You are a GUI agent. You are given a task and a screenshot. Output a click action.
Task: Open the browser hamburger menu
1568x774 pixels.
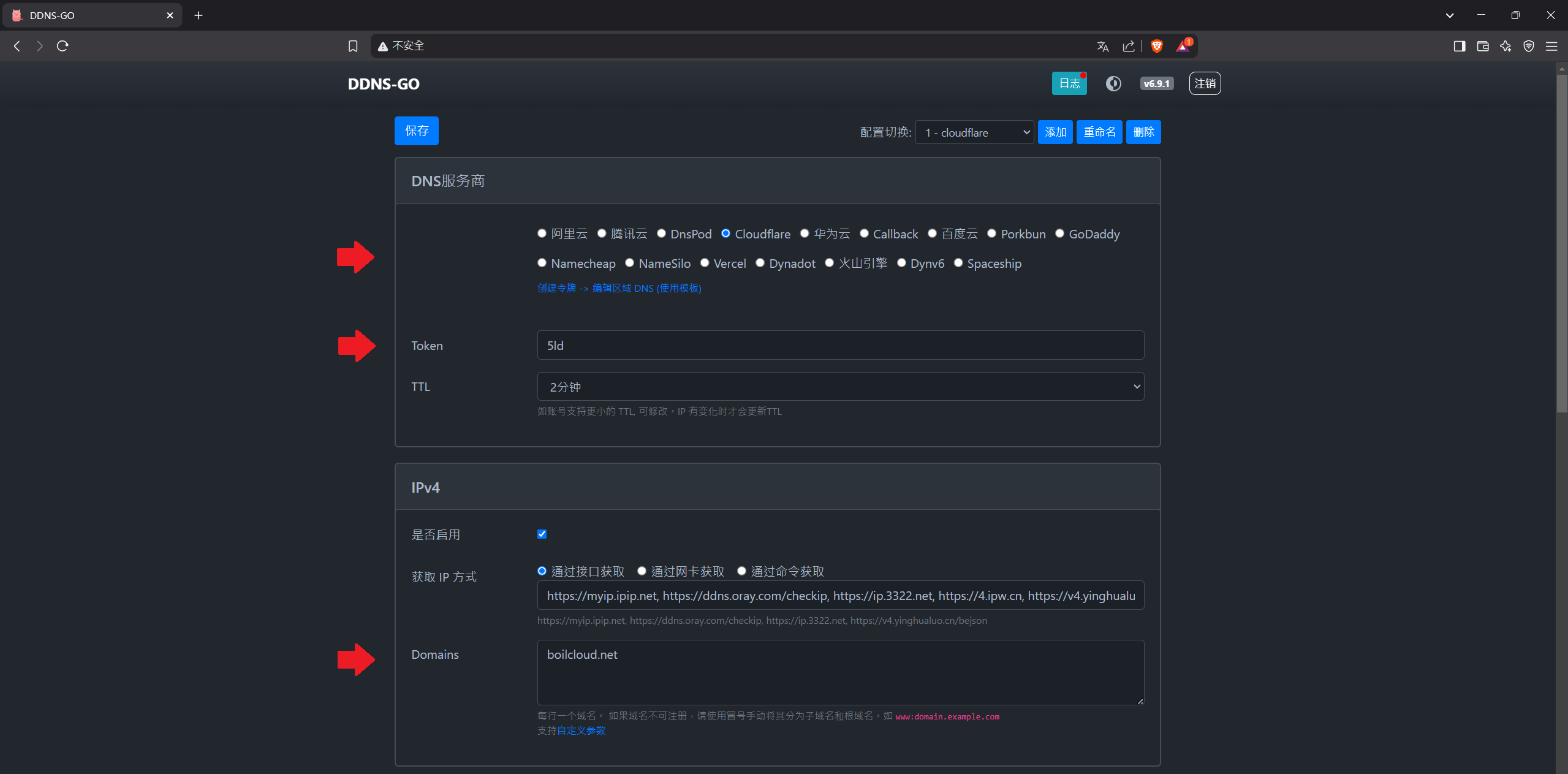click(x=1551, y=46)
